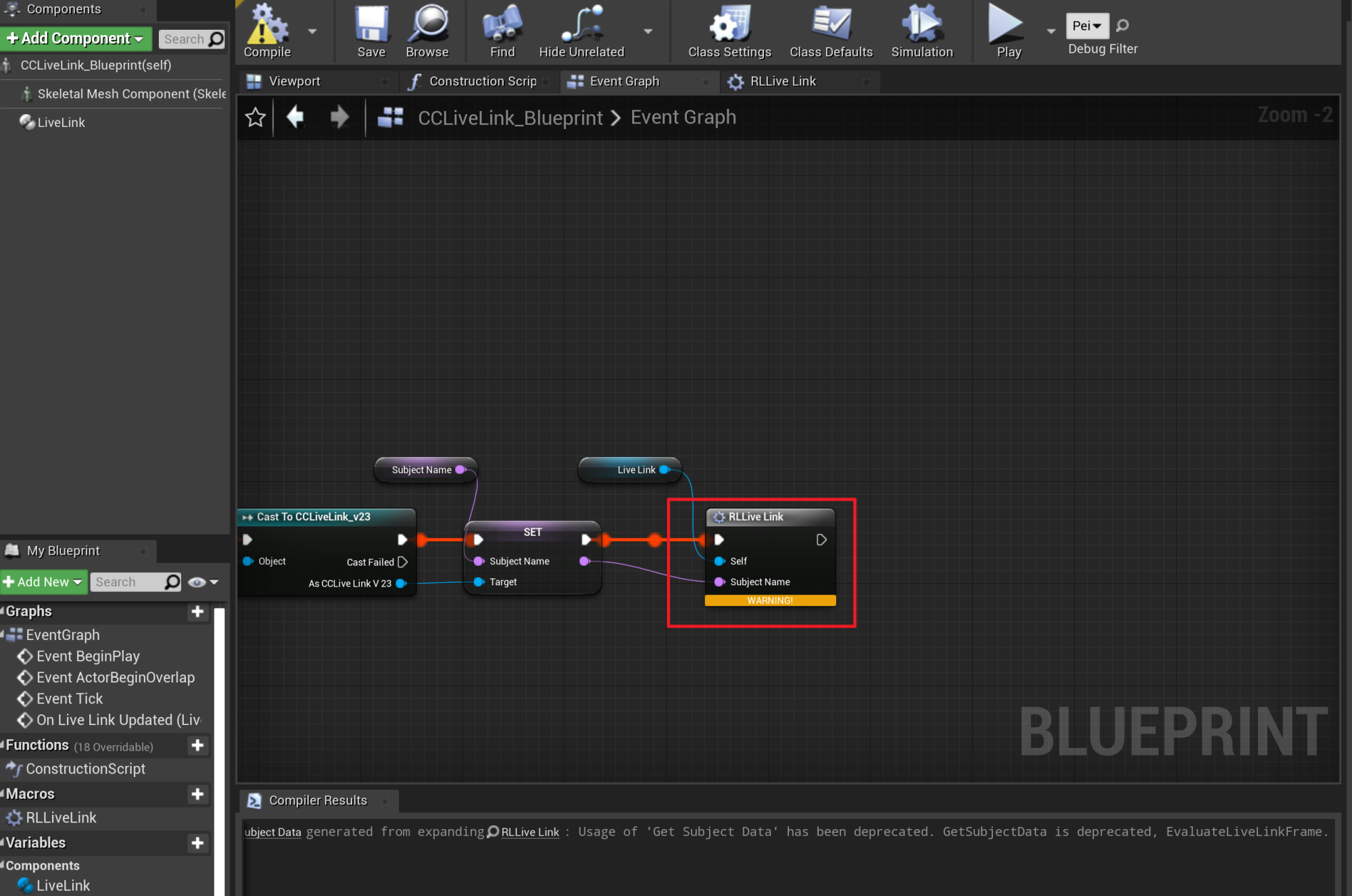Screen dimensions: 1352x896
Task: Close the RLLive Link tab
Action: 866,82
